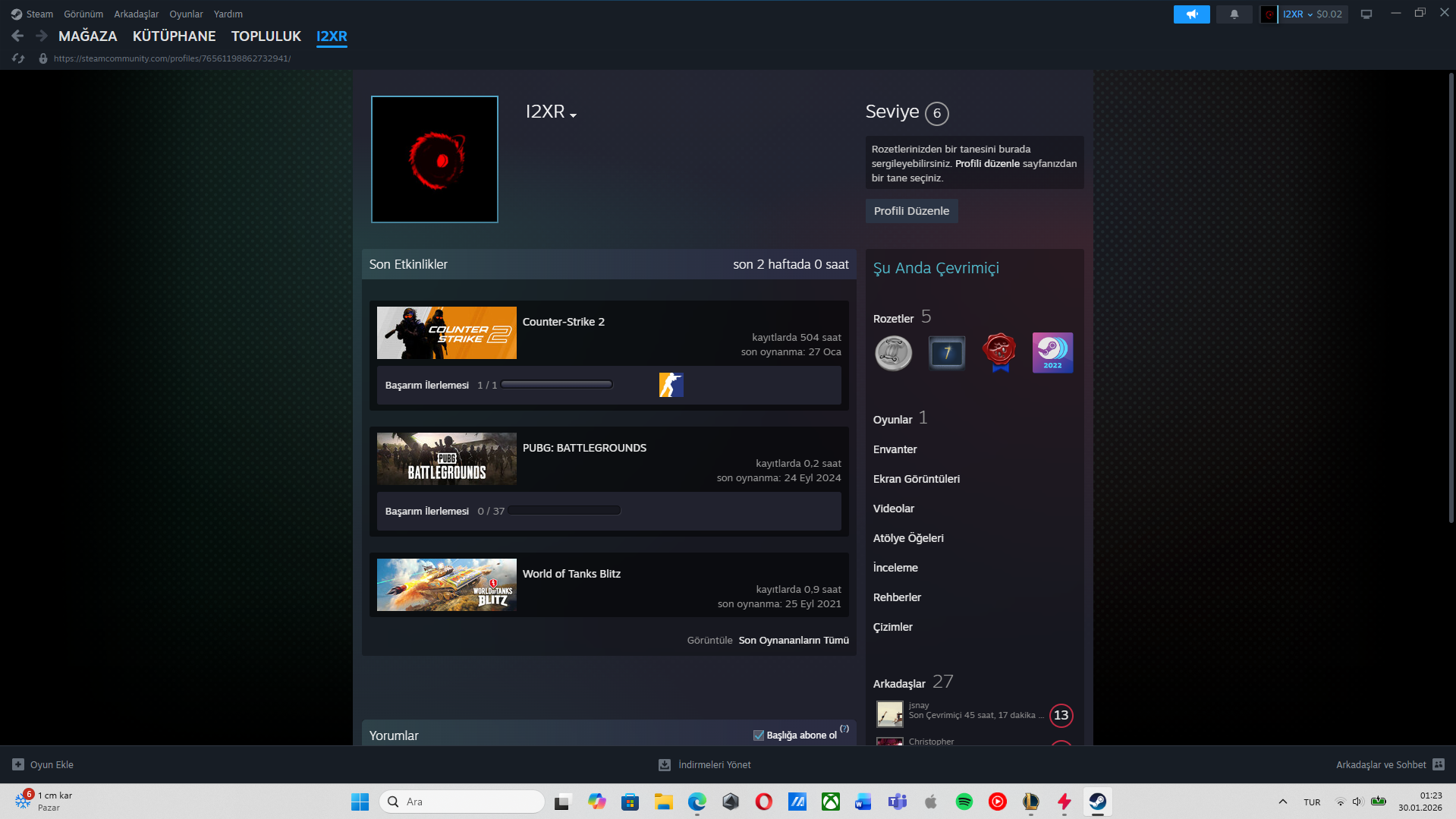This screenshot has width=1456, height=819.
Task: Open the Görünüm menu
Action: tap(83, 14)
